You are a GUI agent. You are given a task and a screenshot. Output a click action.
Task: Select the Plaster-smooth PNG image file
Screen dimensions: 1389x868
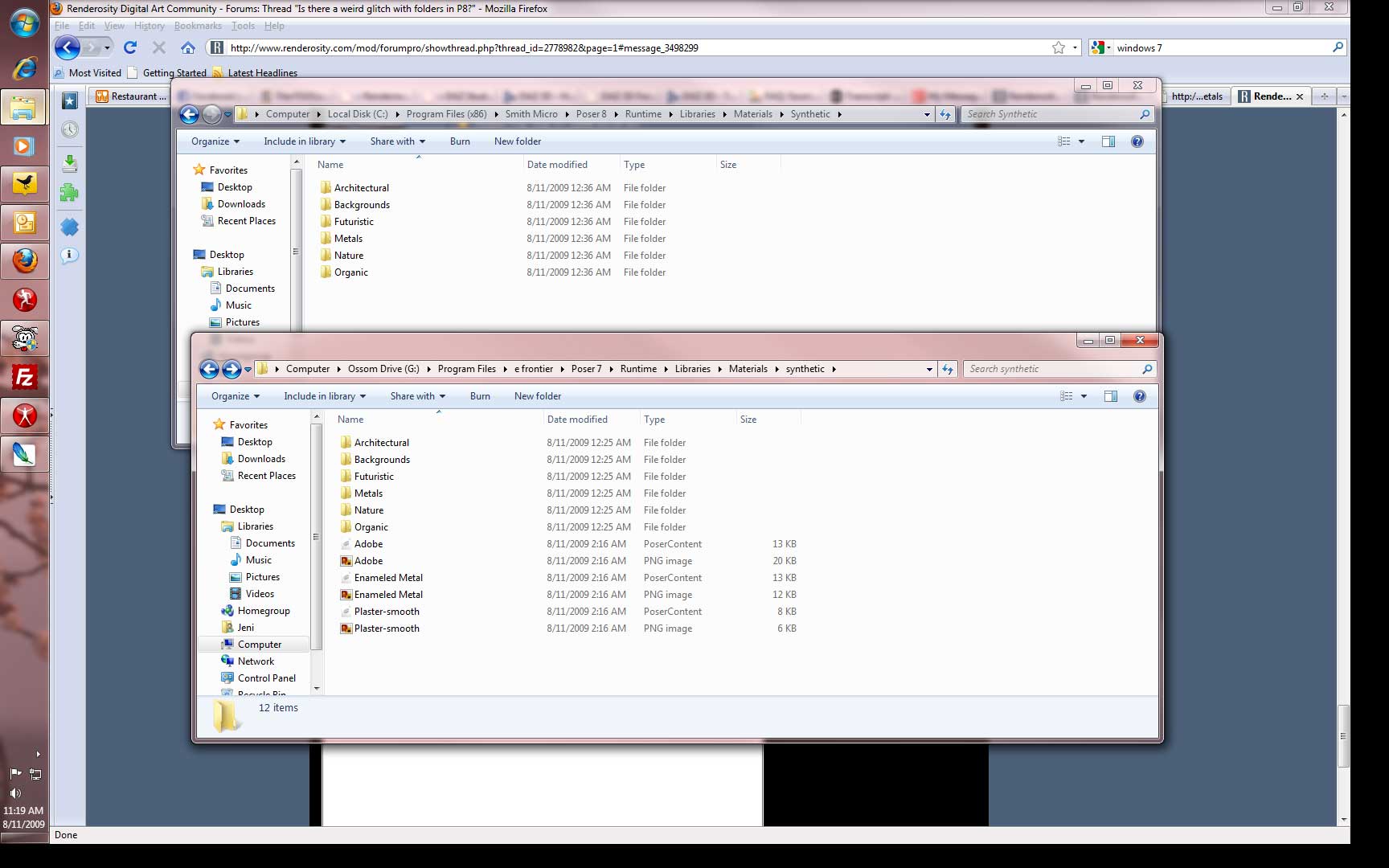point(387,628)
